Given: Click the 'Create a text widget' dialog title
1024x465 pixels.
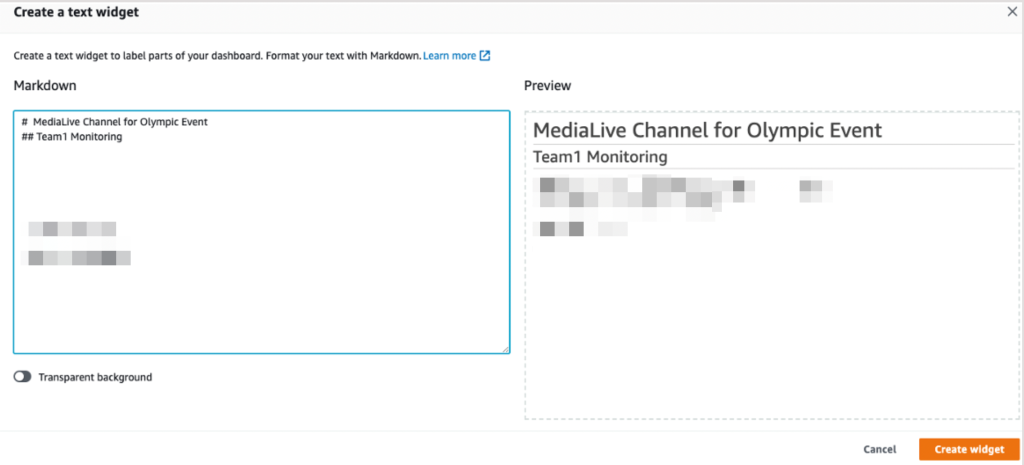Looking at the screenshot, I should (76, 12).
